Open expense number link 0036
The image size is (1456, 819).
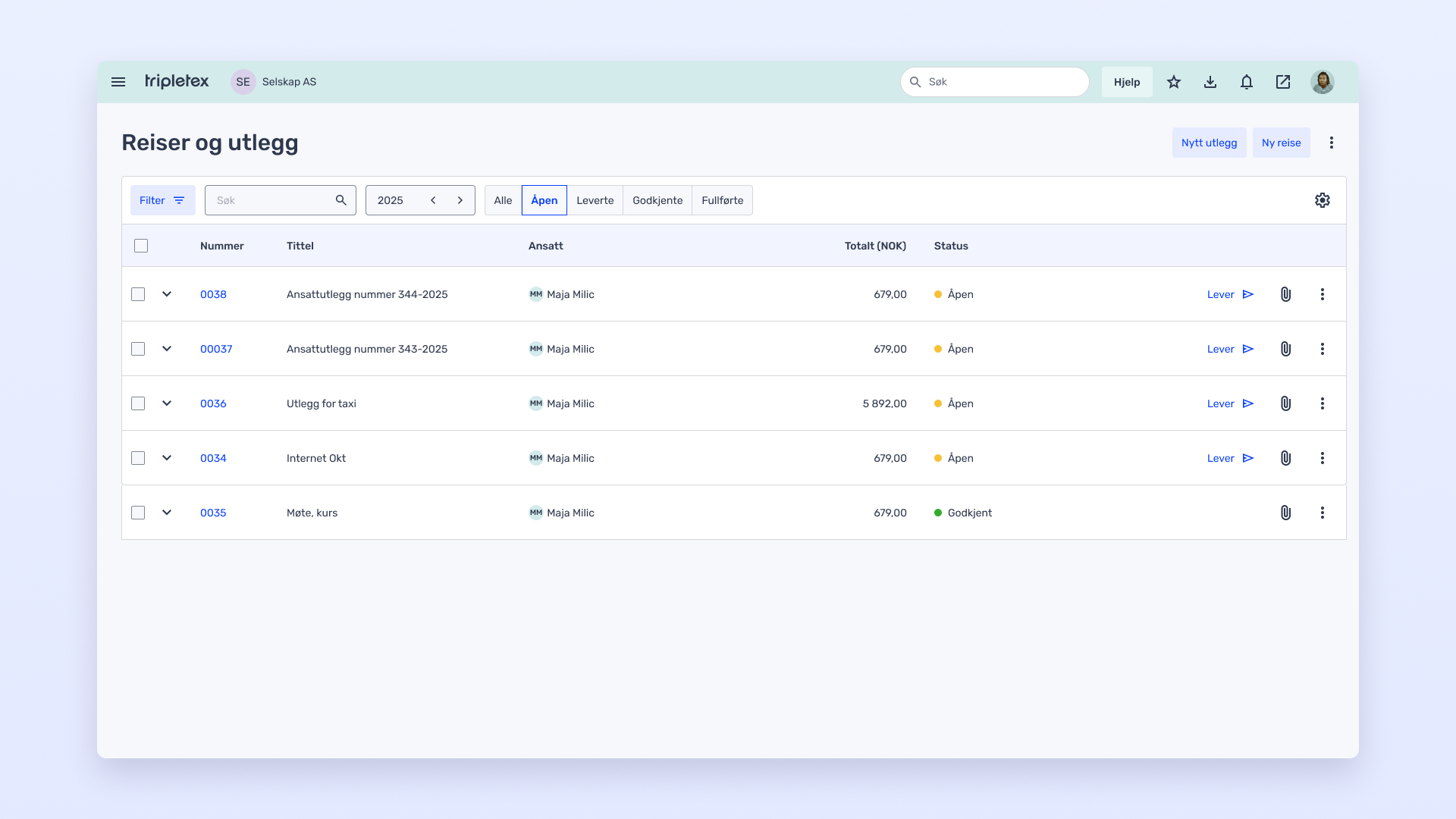[213, 403]
